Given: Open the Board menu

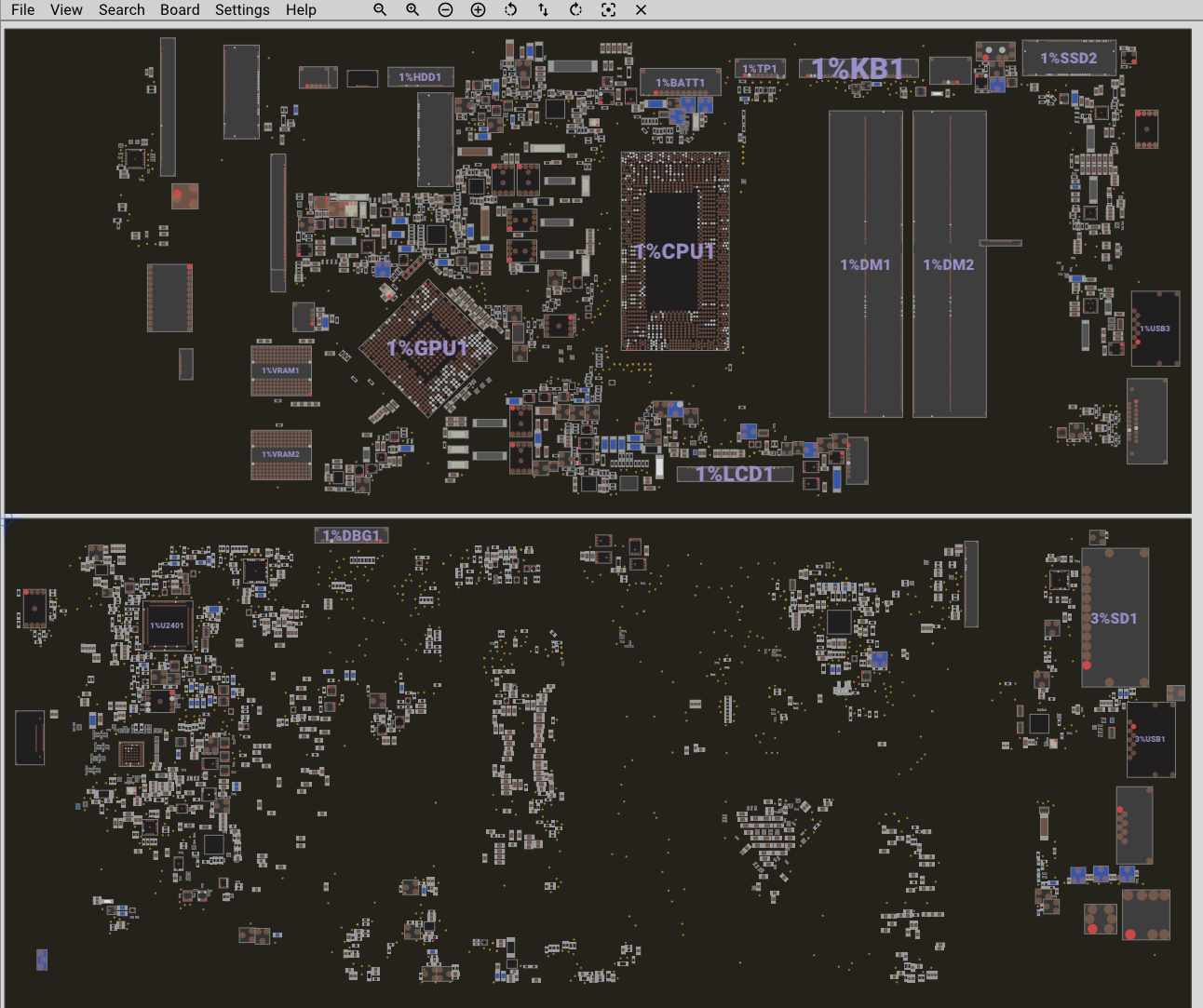Looking at the screenshot, I should click(x=180, y=9).
